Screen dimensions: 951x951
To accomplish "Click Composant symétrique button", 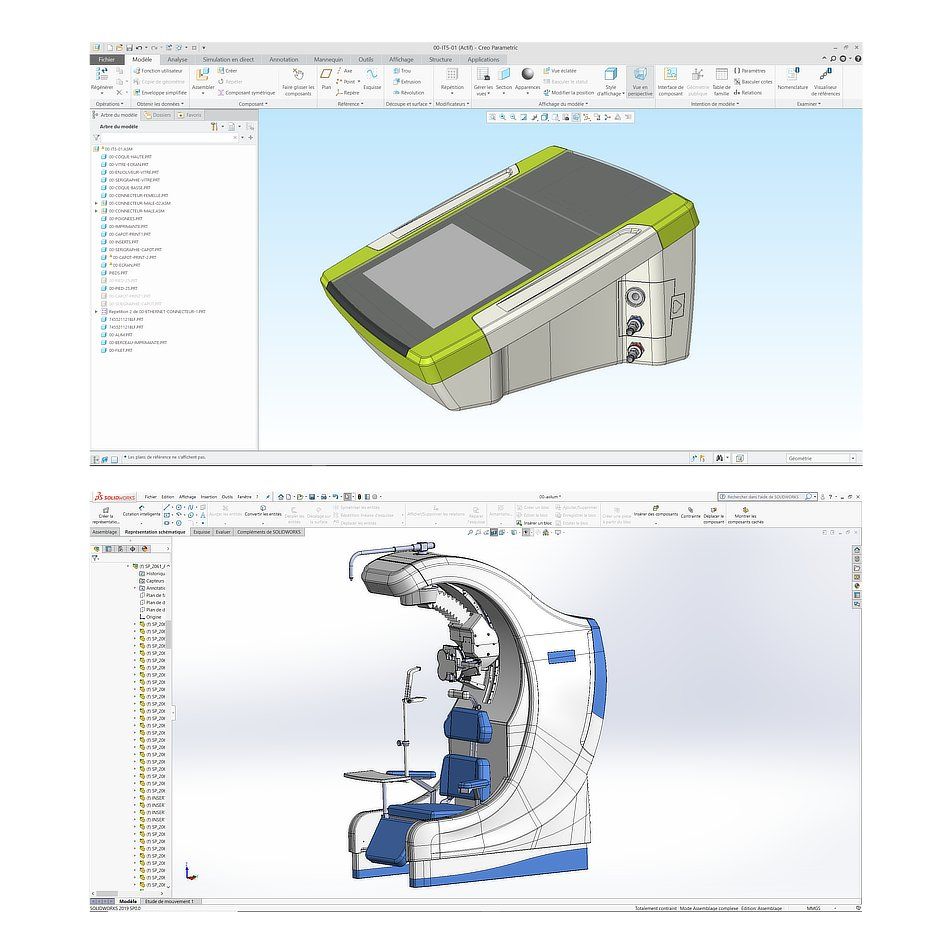I will coord(246,93).
